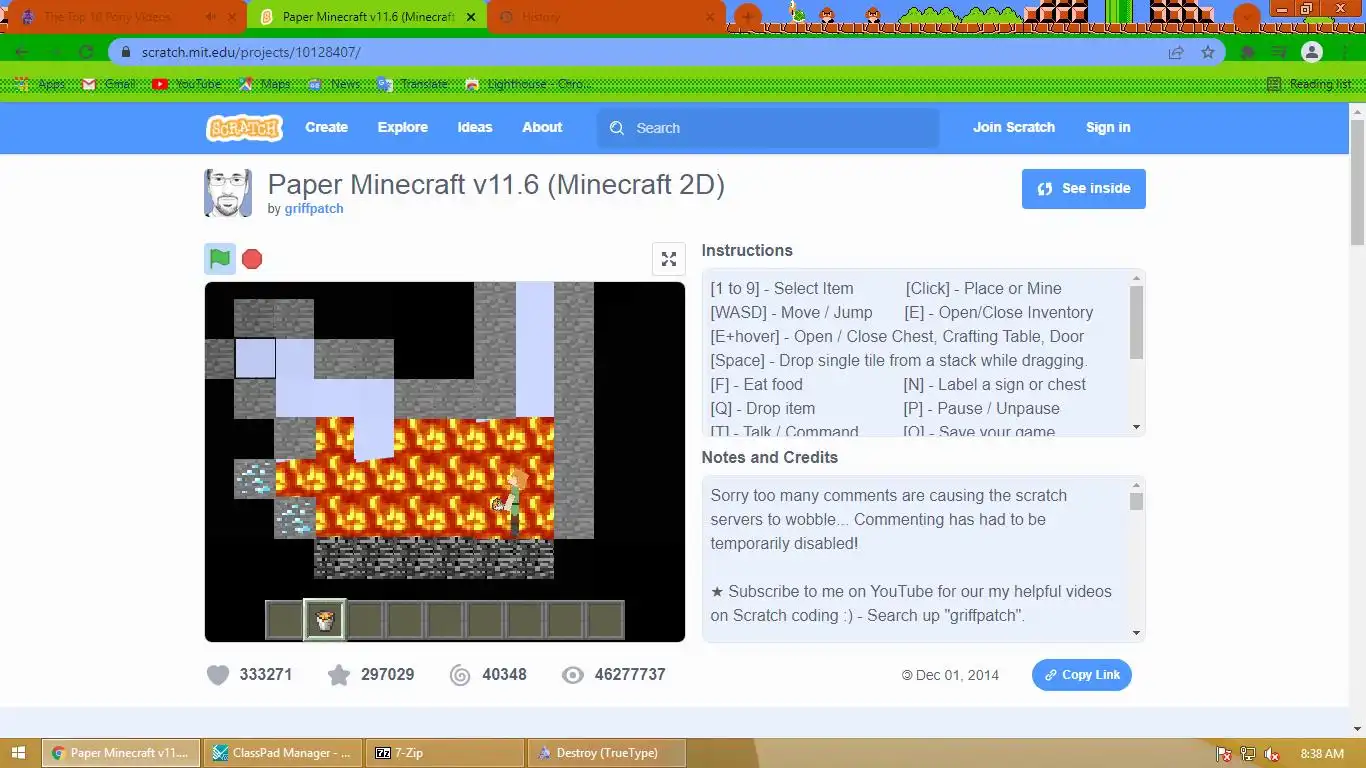Click the star favorite icon

339,675
